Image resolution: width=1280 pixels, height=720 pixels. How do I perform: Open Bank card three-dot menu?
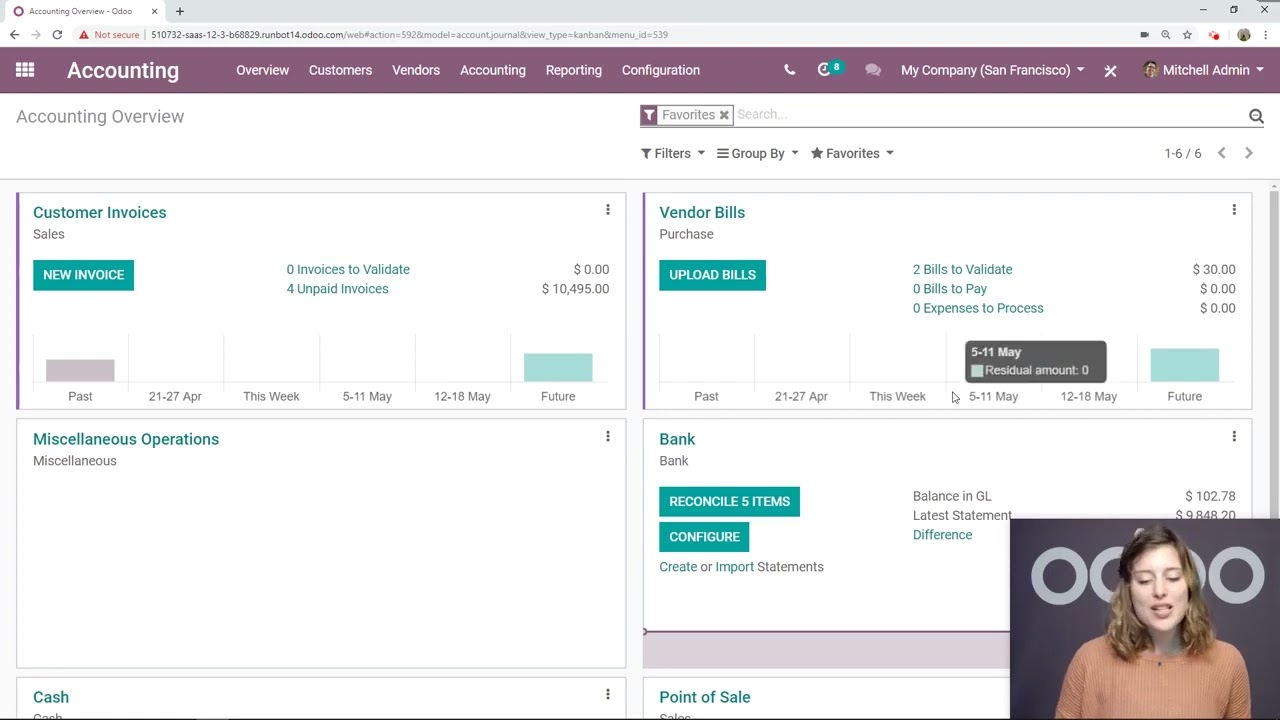[1234, 436]
